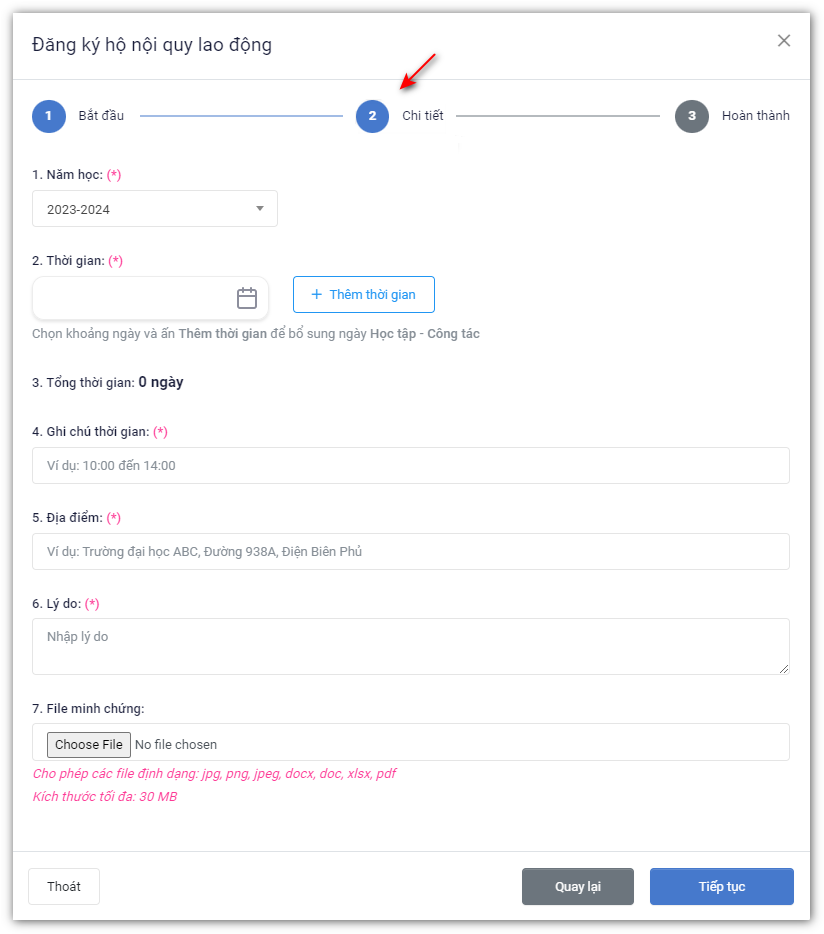824x934 pixels.
Task: Click the step 2 circle icon
Action: pos(372,116)
